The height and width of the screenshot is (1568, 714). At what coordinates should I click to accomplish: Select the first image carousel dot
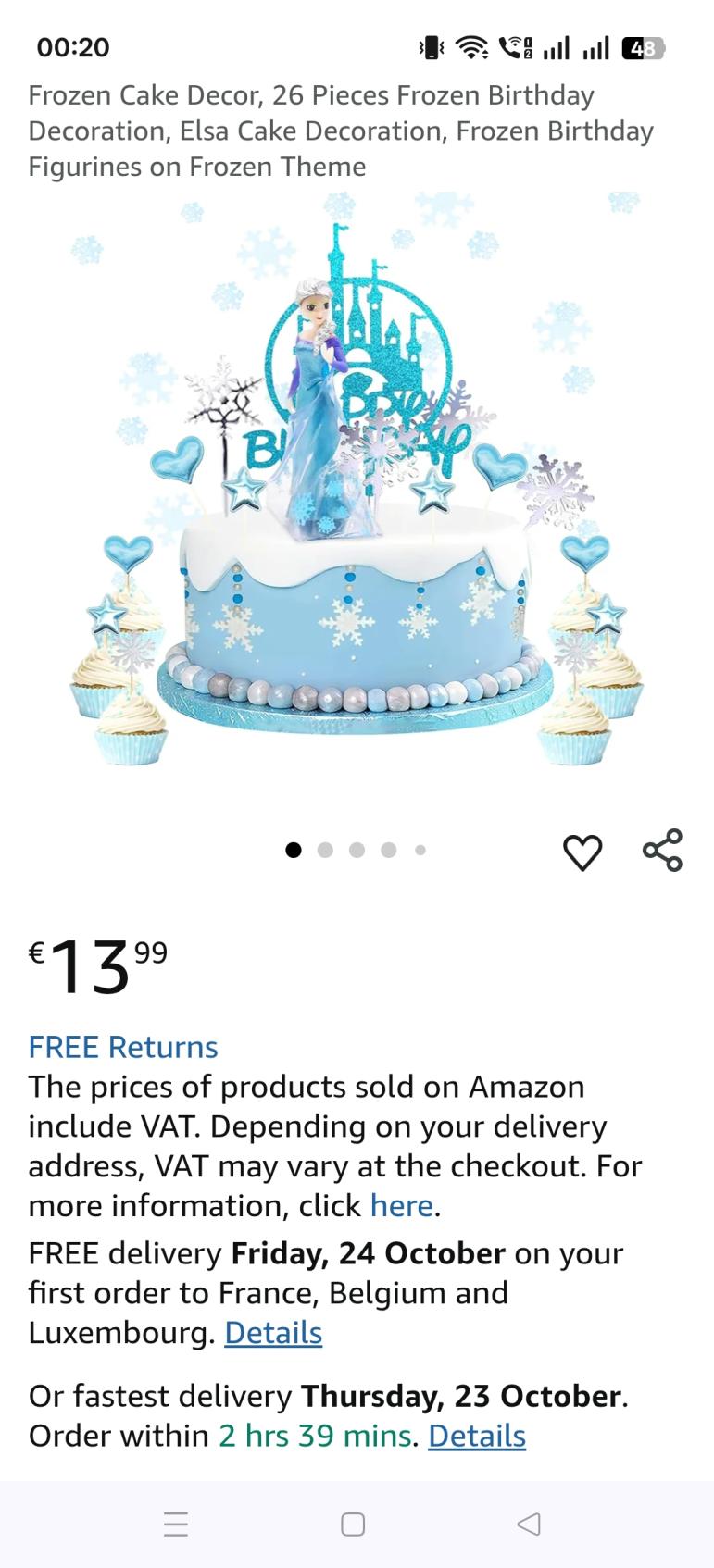coord(294,850)
